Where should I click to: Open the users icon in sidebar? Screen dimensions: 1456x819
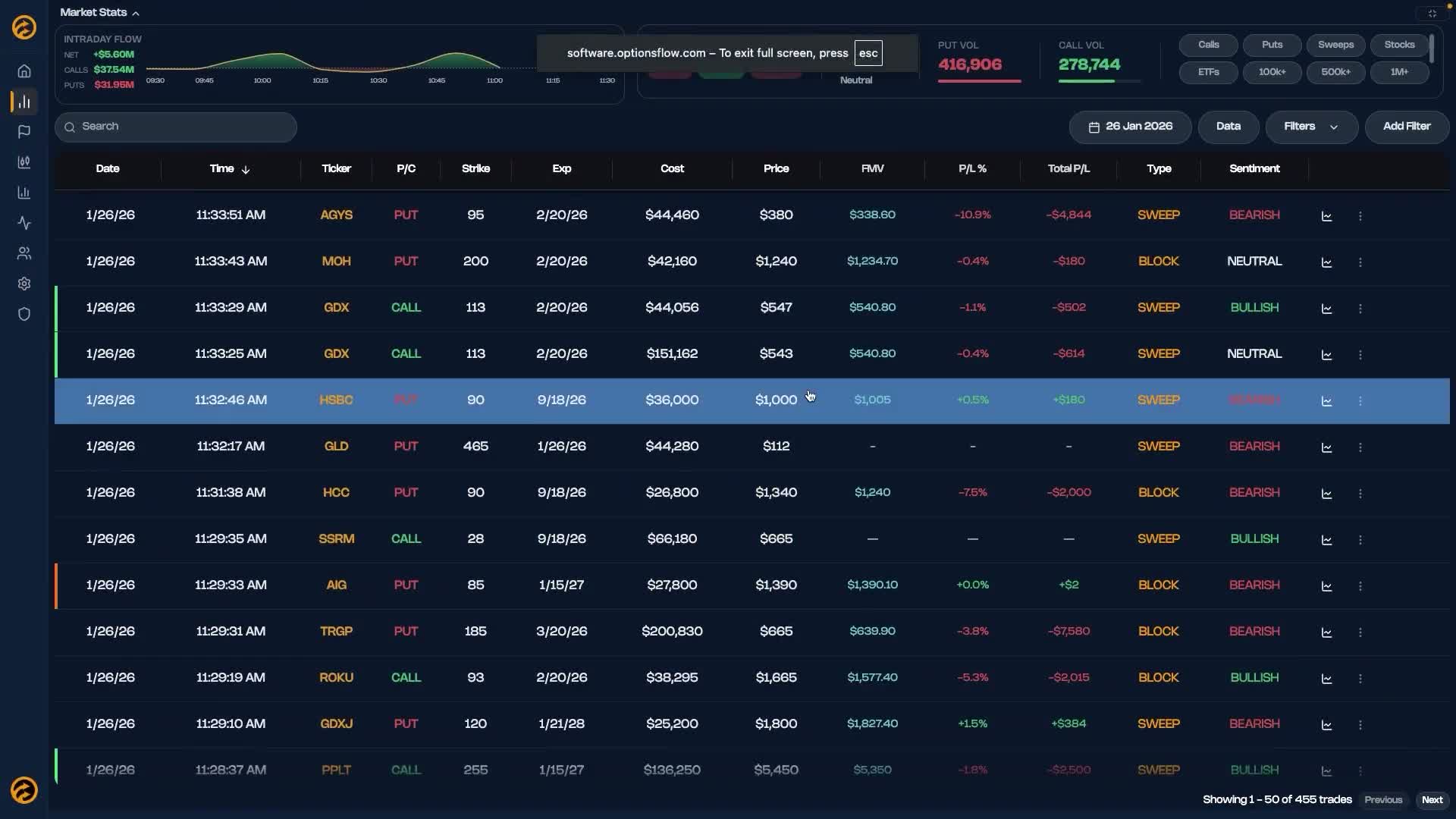pos(24,253)
